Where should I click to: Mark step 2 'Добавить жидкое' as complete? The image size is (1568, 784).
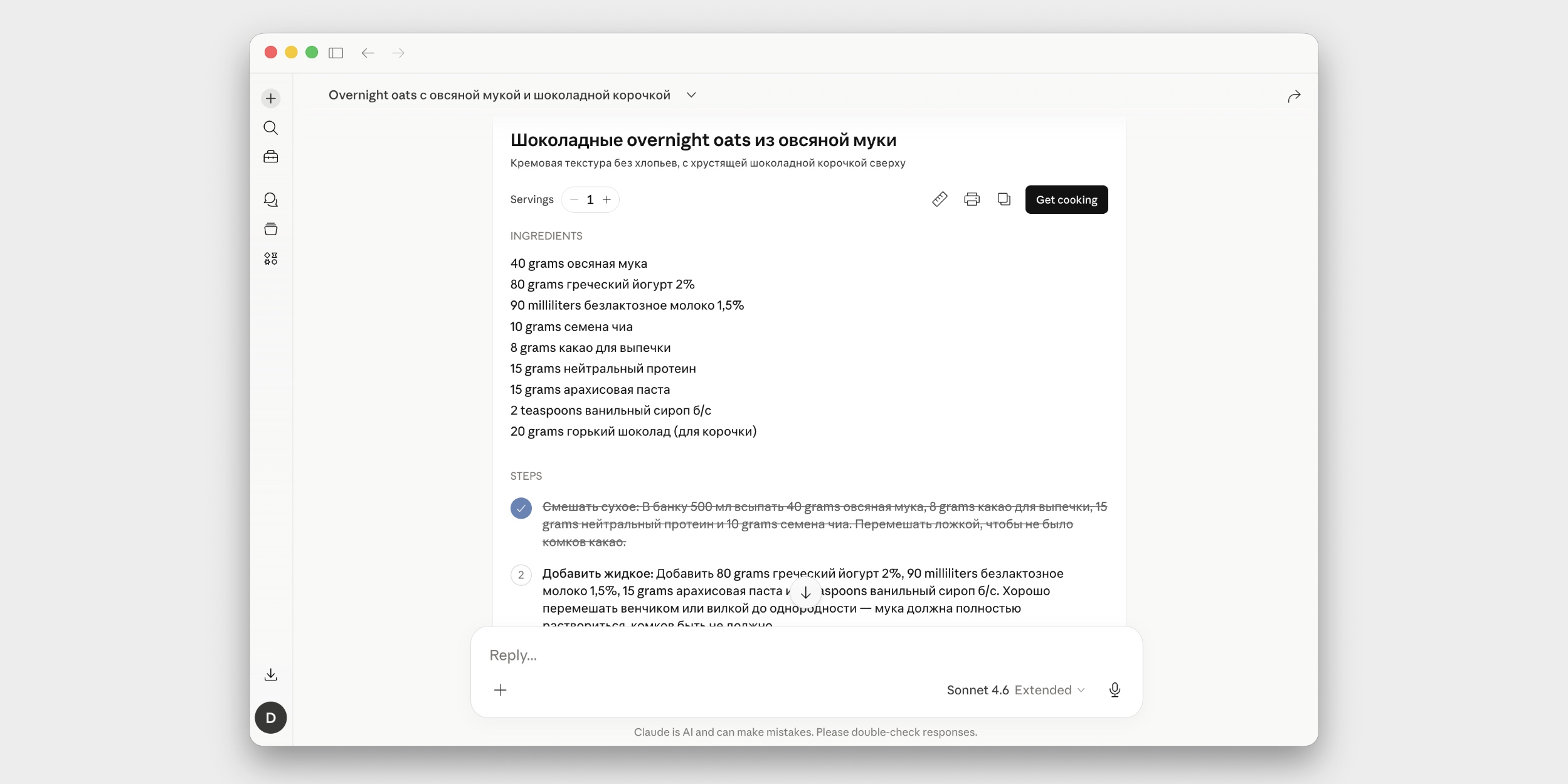(521, 575)
